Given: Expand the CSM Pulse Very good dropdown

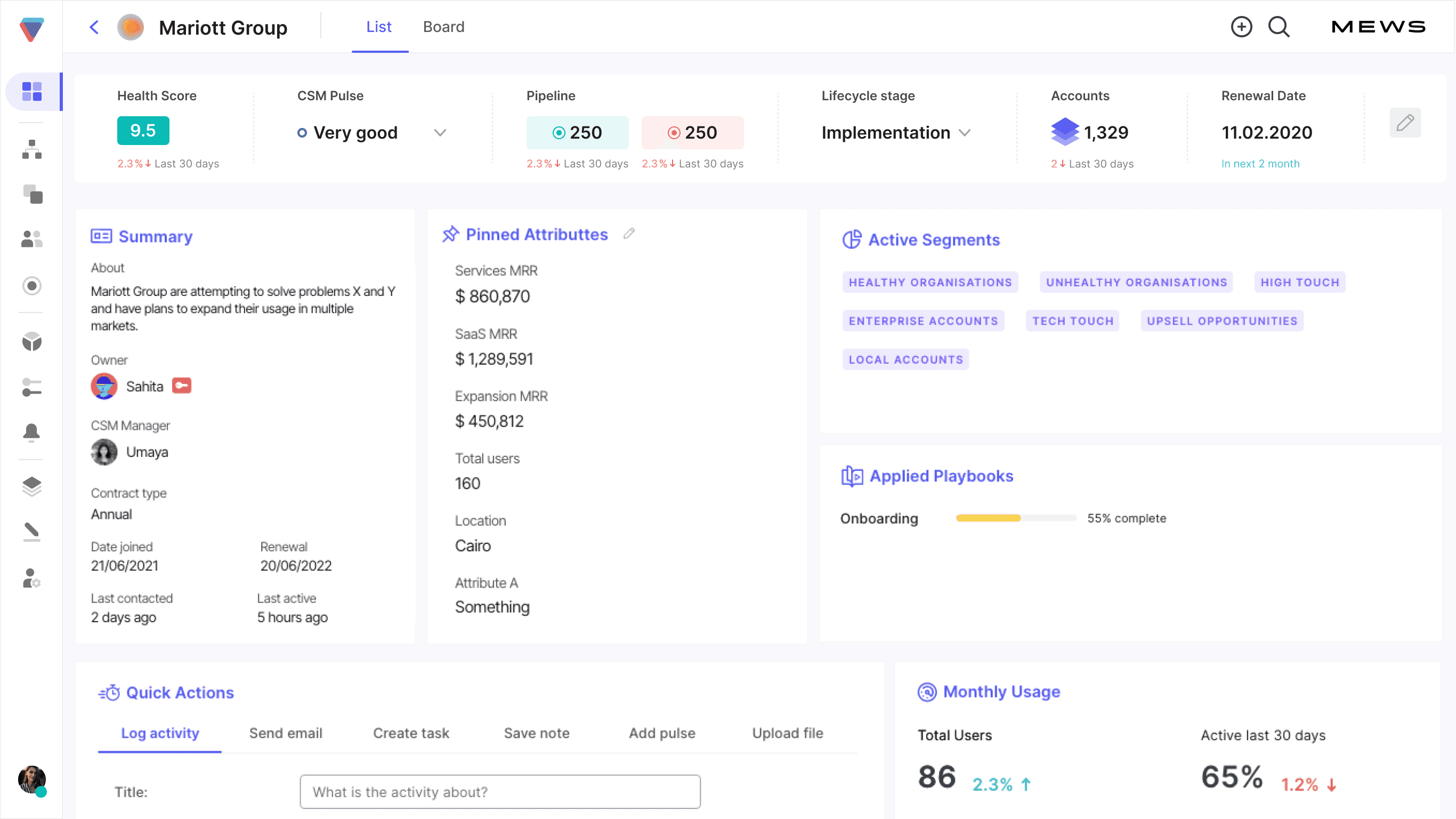Looking at the screenshot, I should (x=440, y=132).
